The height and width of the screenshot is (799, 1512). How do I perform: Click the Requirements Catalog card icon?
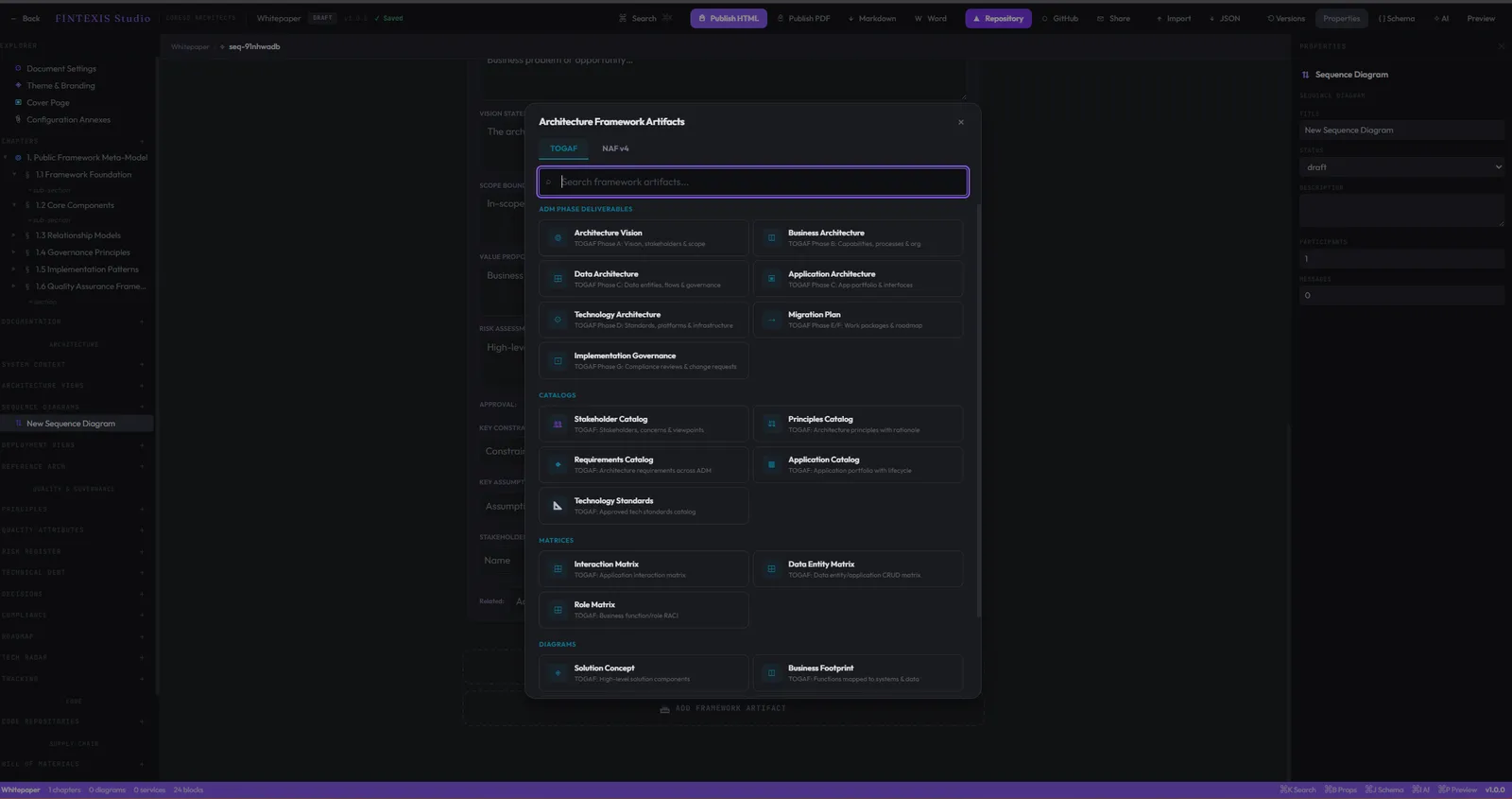pyautogui.click(x=558, y=465)
